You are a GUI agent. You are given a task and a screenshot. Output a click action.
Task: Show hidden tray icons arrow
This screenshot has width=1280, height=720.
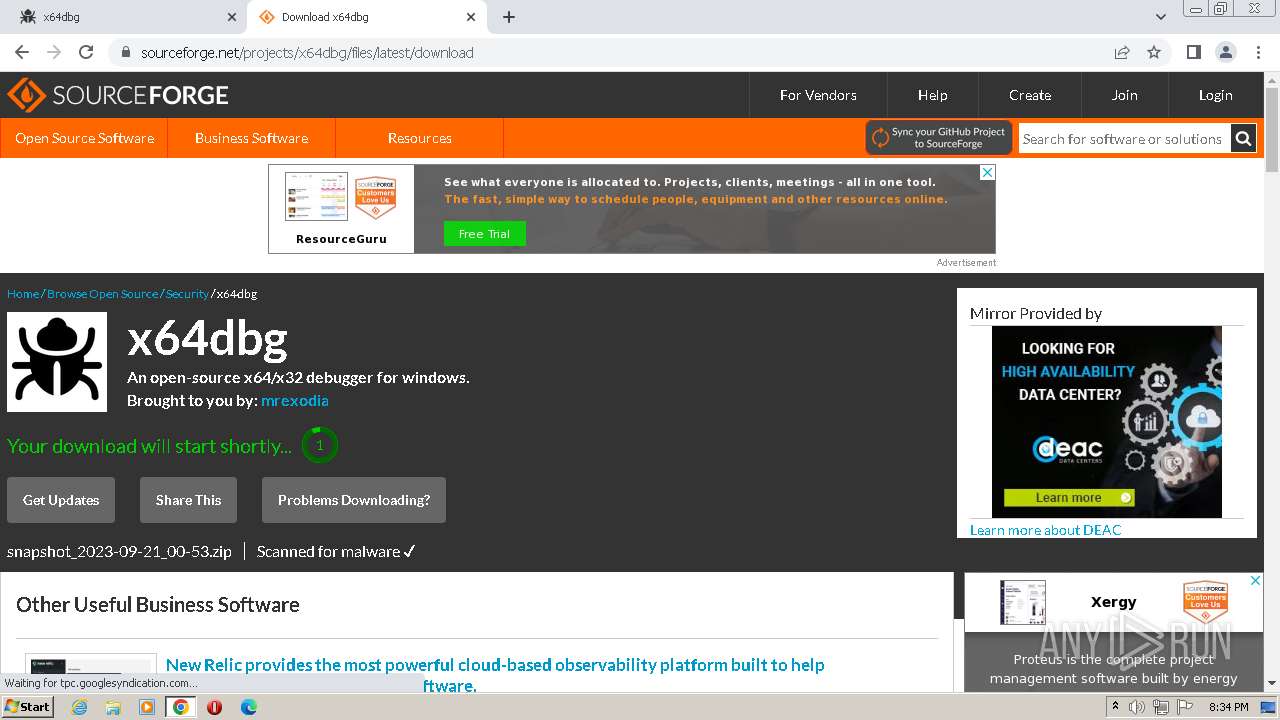1113,707
